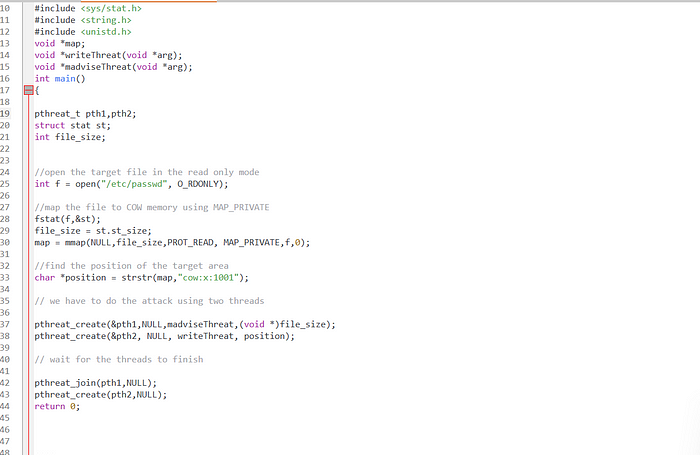Click pthreat_create line with writeThreat
Viewport: 700px width, 455px height.
pyautogui.click(x=165, y=336)
